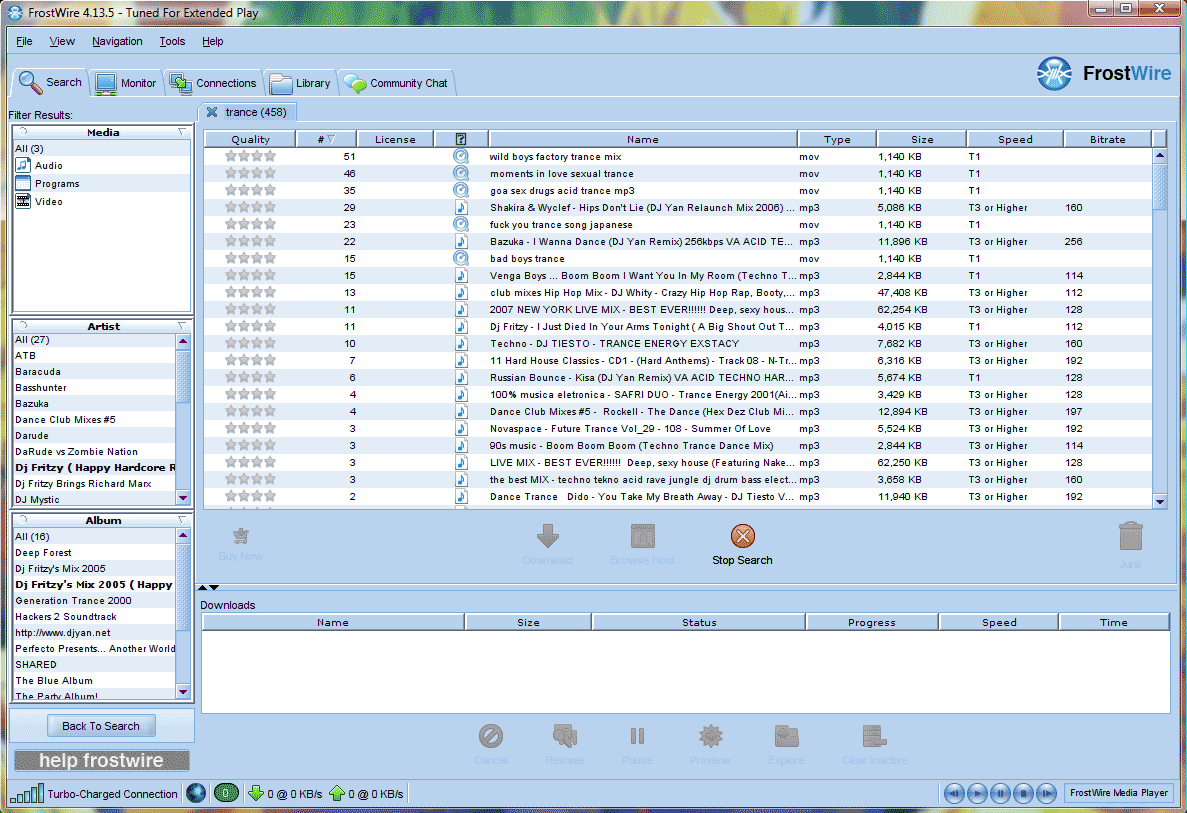Open the View menu
Image resolution: width=1187 pixels, height=813 pixels.
[62, 41]
